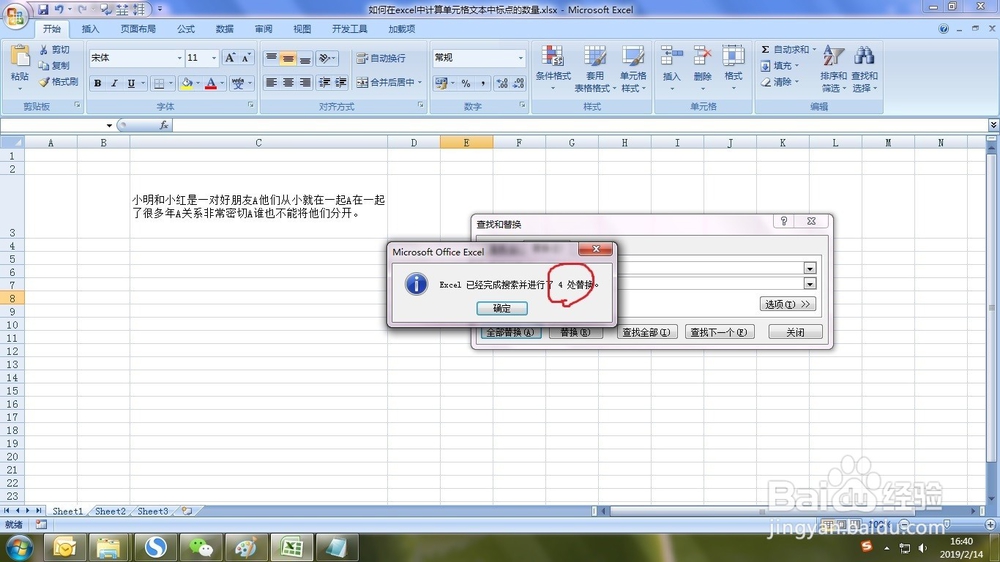Click Wrap Text (自动换行) button
Image resolution: width=1000 pixels, height=562 pixels.
tap(381, 58)
